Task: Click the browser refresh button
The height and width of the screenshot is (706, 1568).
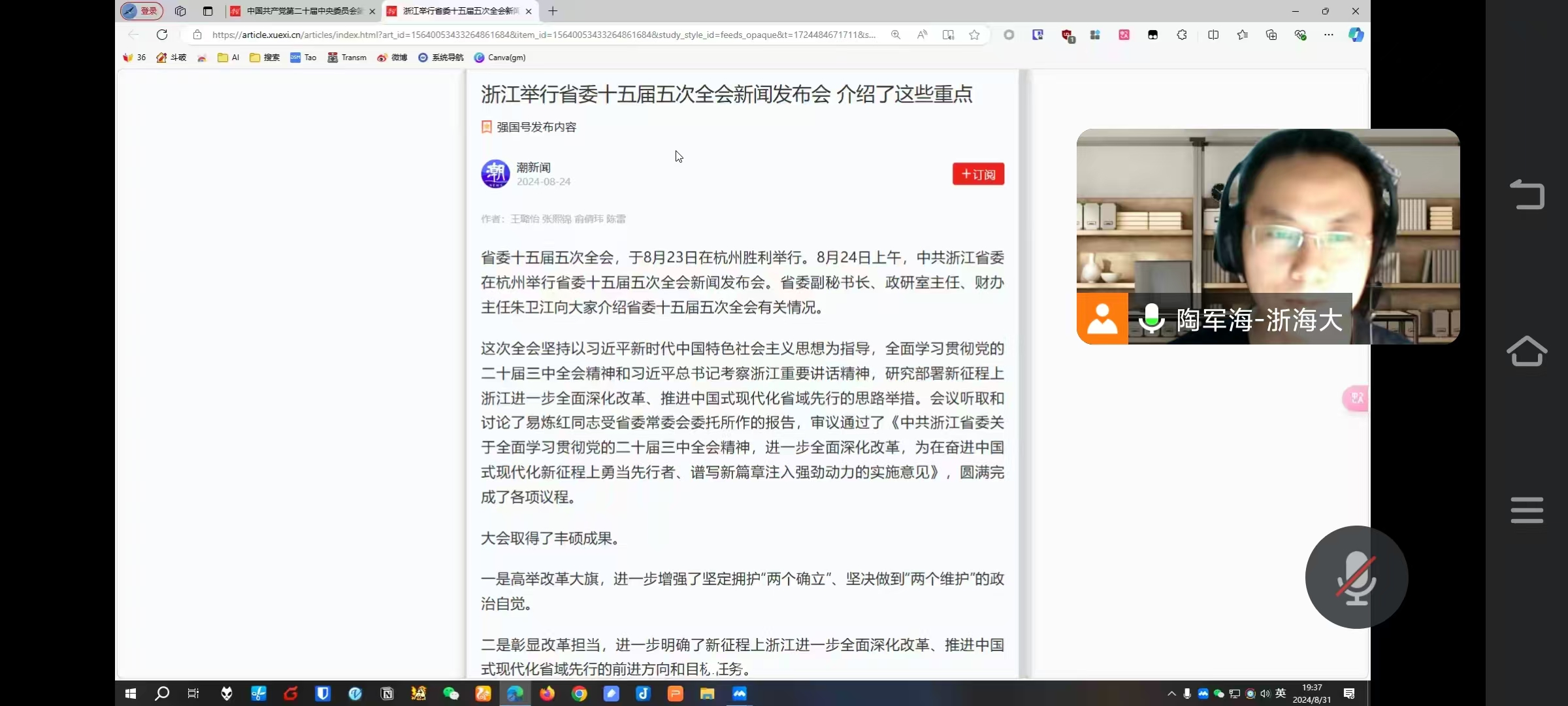Action: click(x=162, y=35)
